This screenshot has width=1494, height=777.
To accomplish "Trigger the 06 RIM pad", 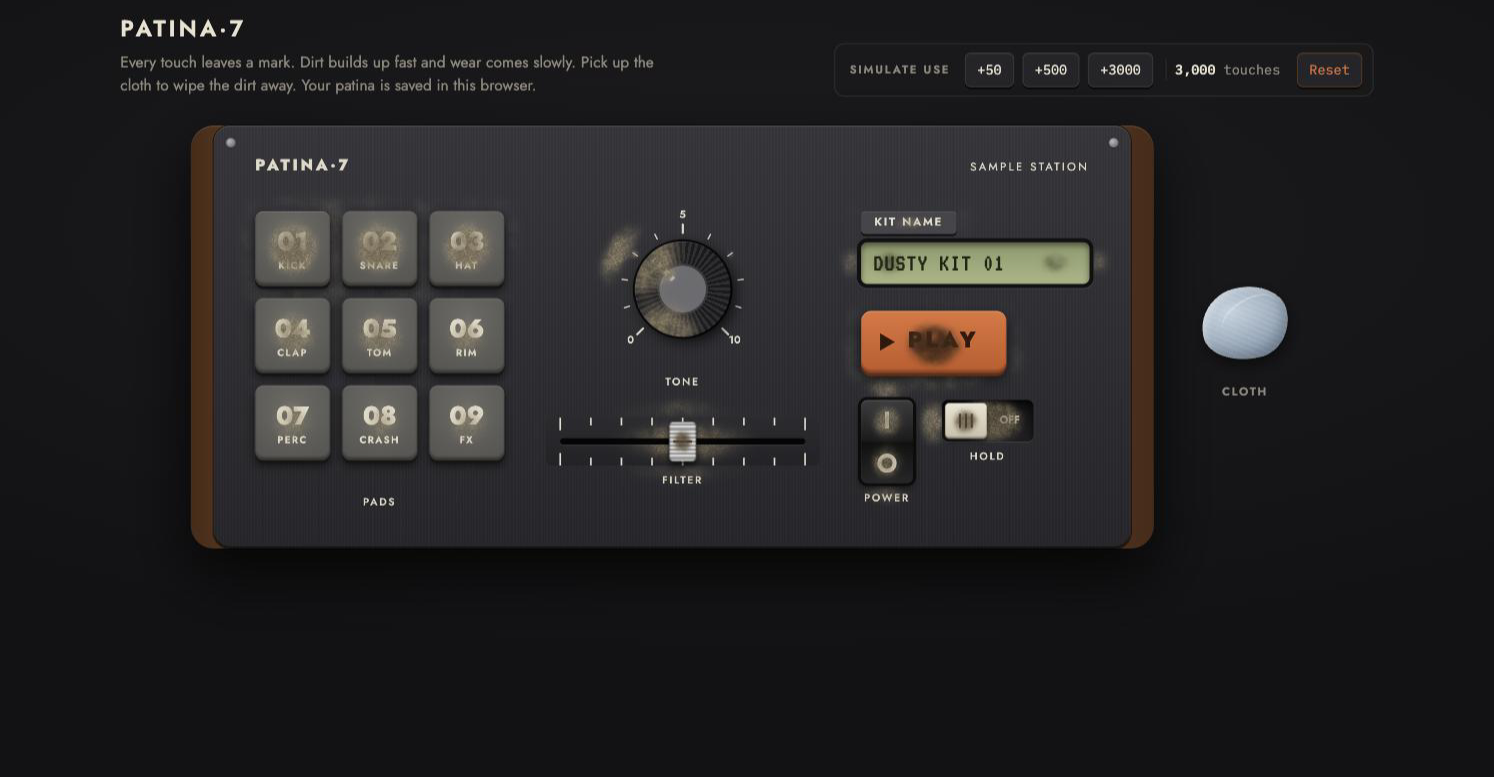I will click(466, 335).
